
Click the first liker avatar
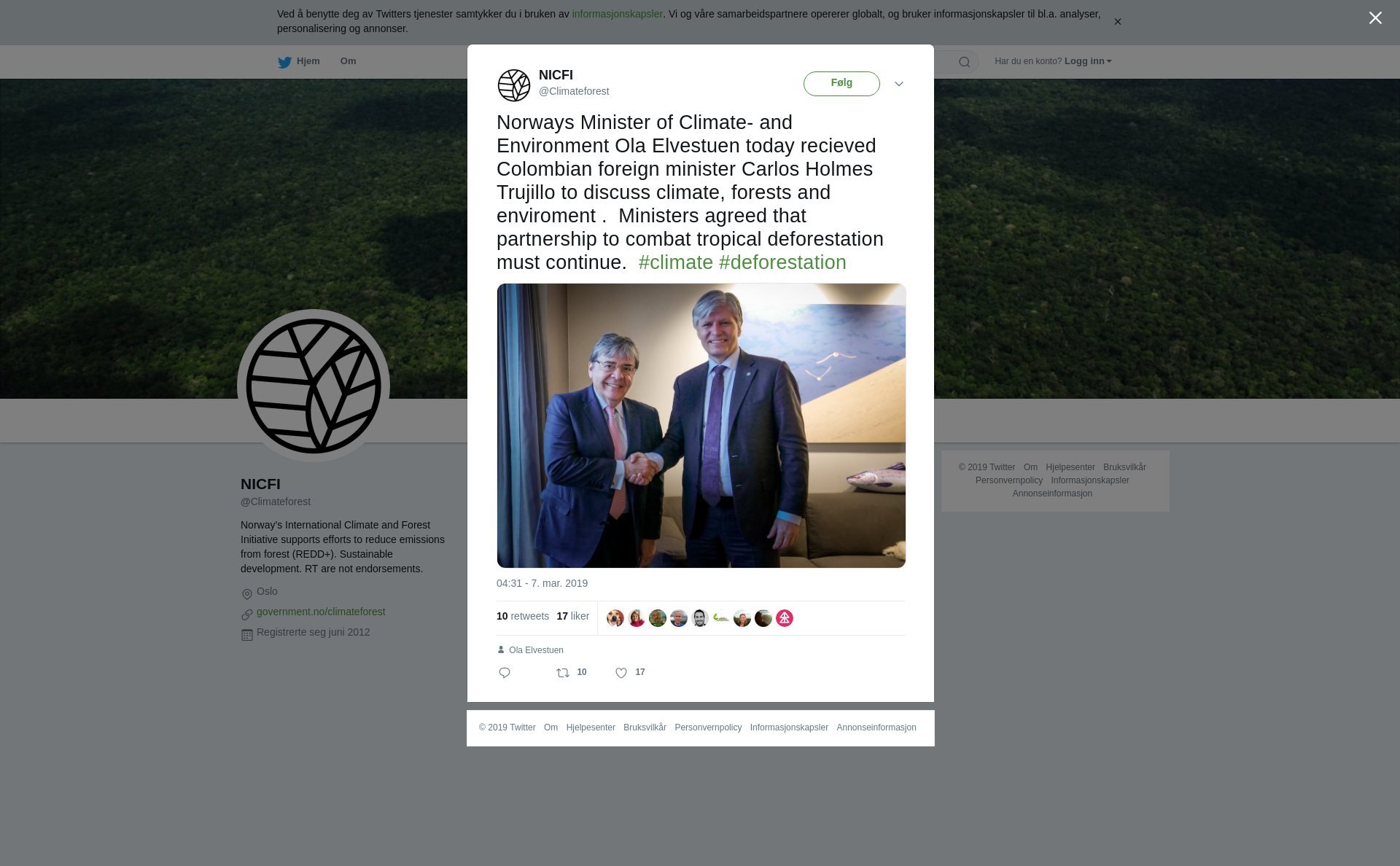(x=615, y=618)
